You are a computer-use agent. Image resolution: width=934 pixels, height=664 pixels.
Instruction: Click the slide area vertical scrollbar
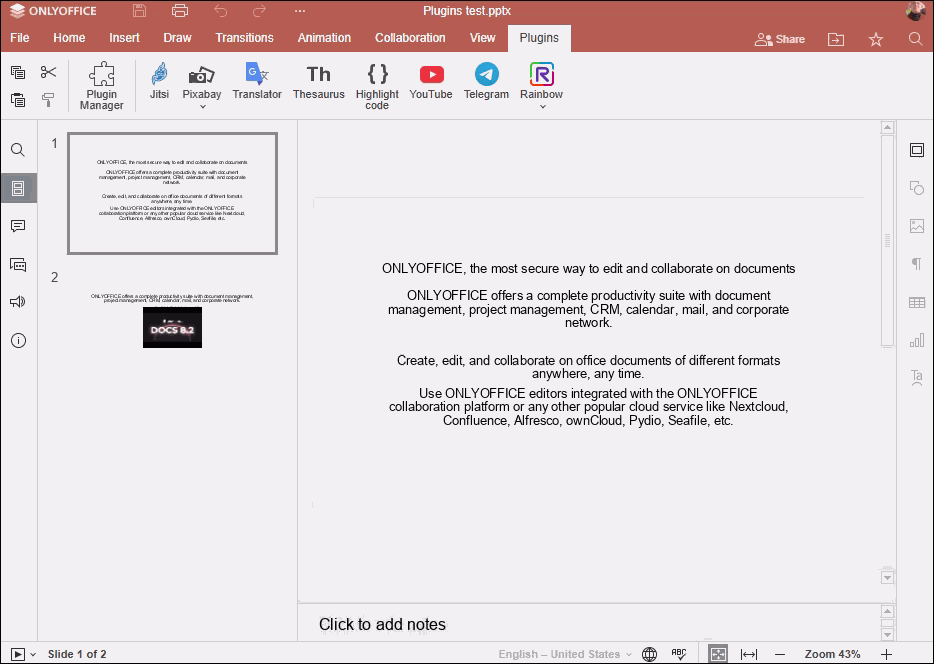coord(886,241)
